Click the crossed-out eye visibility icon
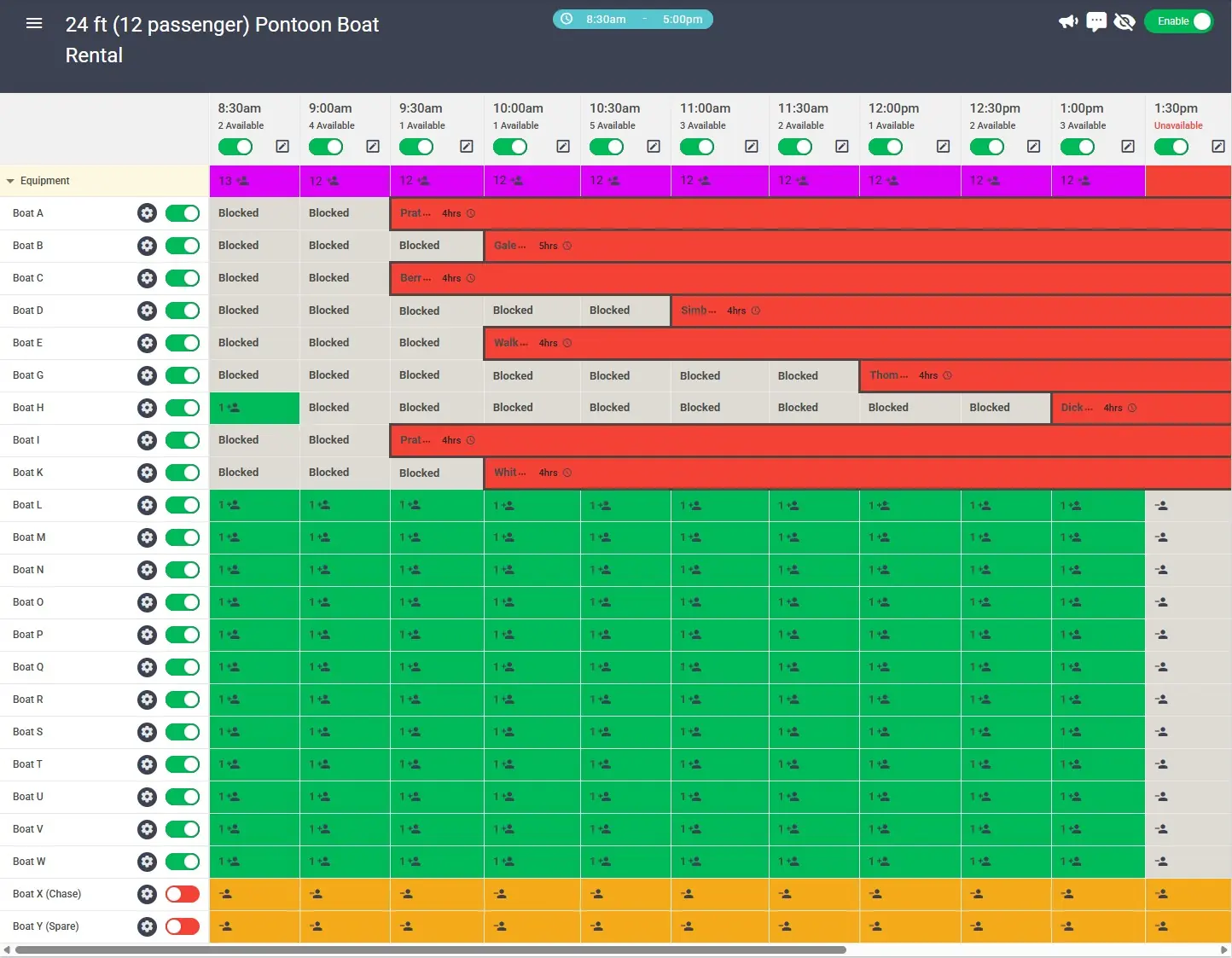1232x958 pixels. [x=1124, y=21]
